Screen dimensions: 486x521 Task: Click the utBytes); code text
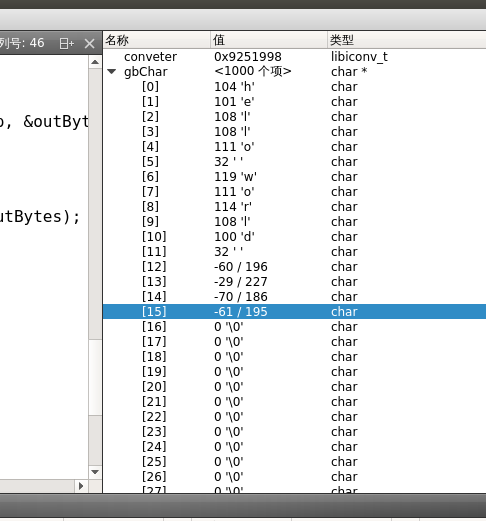point(40,217)
